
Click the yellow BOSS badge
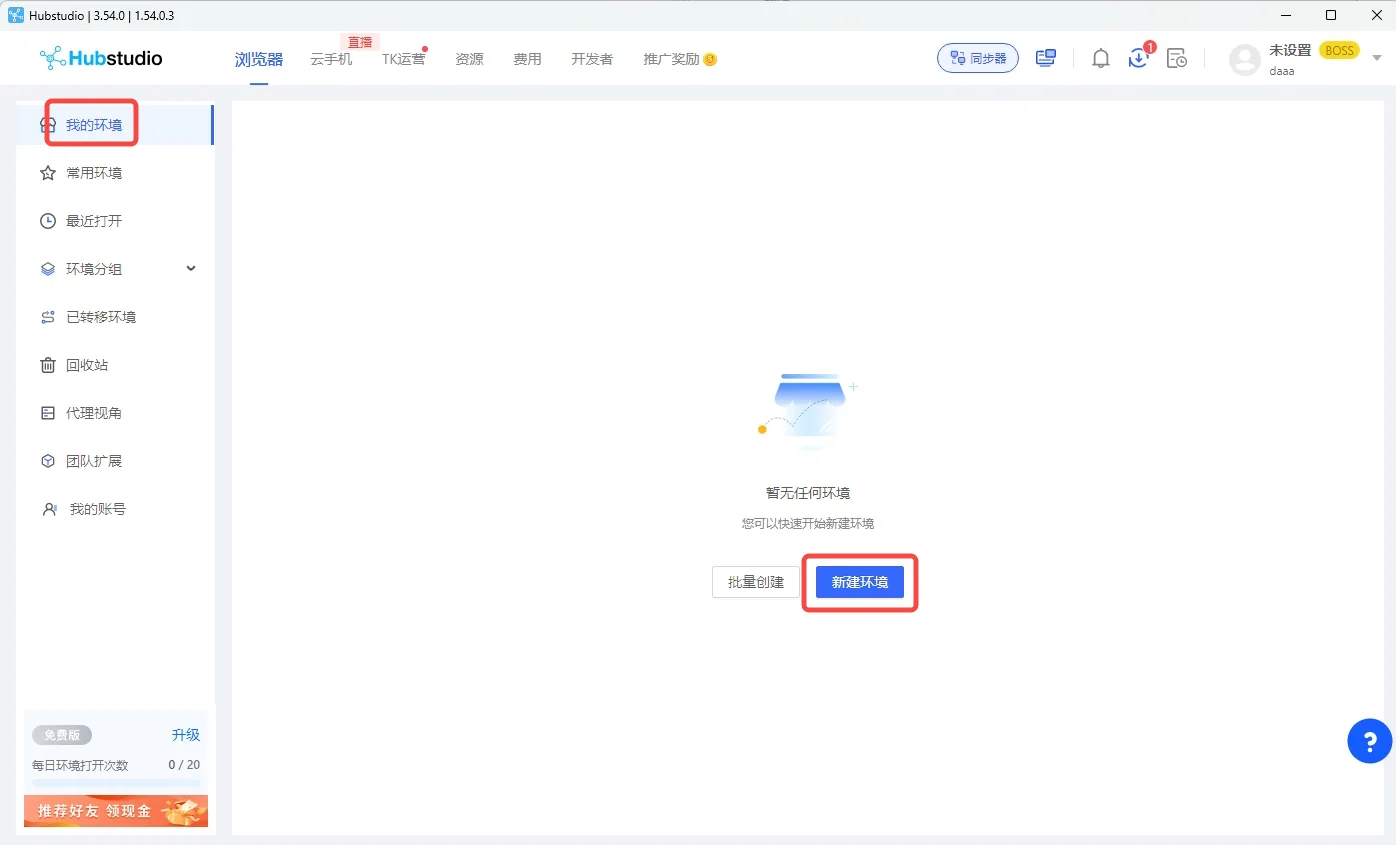(1339, 50)
